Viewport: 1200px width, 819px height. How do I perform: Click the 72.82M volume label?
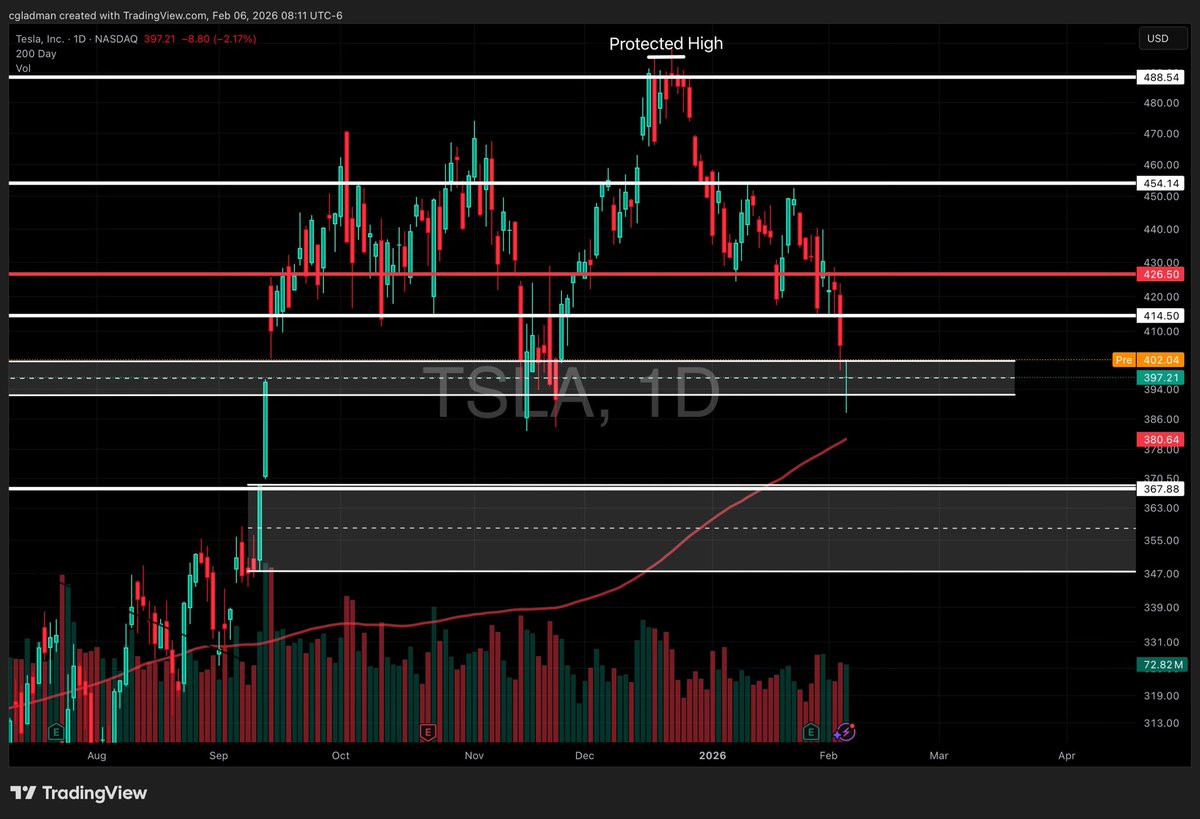1161,664
